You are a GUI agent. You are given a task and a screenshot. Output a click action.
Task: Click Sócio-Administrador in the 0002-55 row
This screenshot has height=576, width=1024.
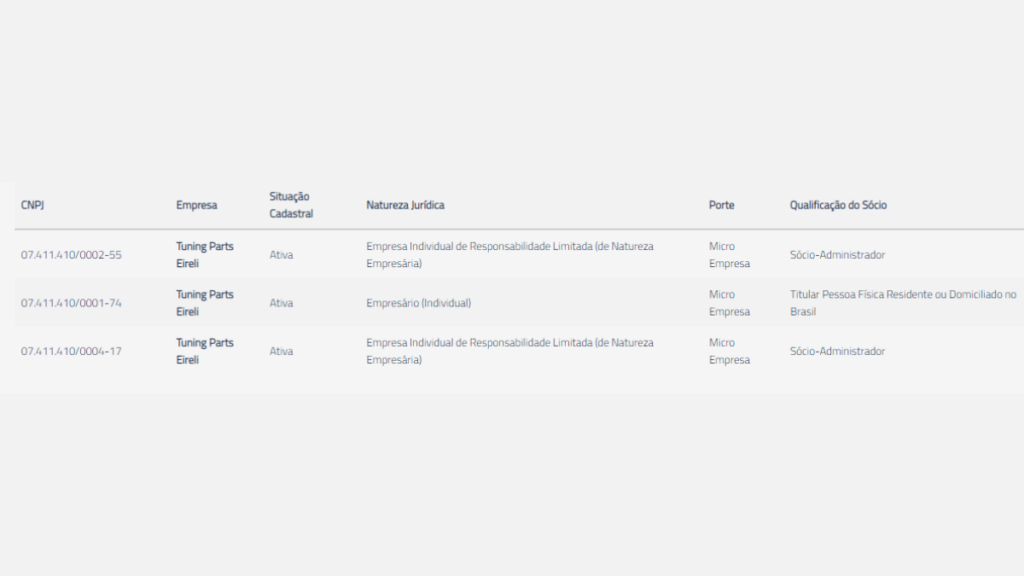point(837,255)
